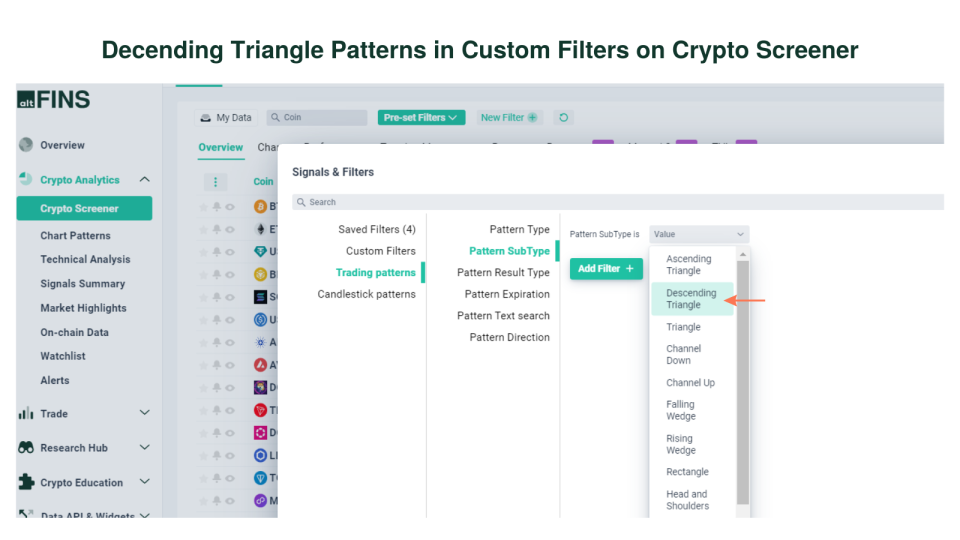Toggle the alert bell in the first coin row
960x540 pixels.
point(217,207)
